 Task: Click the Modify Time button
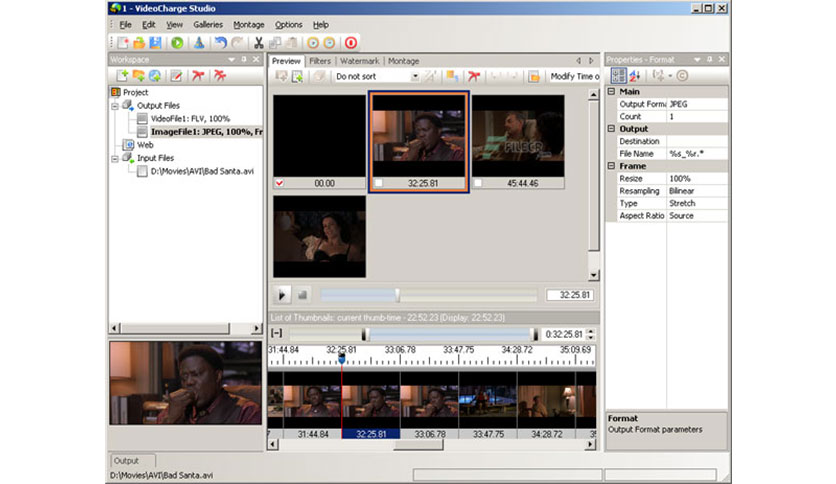click(574, 76)
